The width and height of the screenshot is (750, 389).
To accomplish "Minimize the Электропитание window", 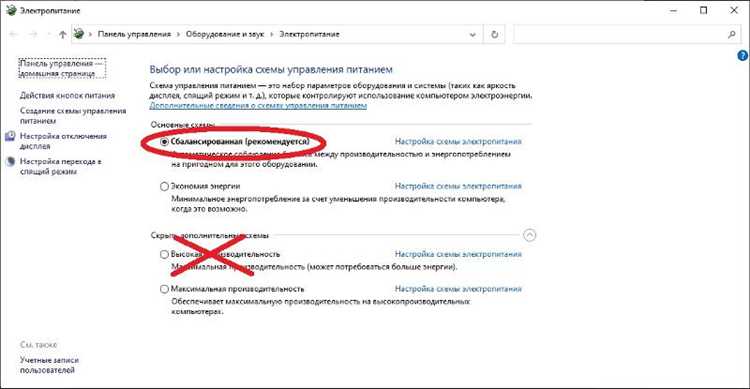I will tap(673, 11).
